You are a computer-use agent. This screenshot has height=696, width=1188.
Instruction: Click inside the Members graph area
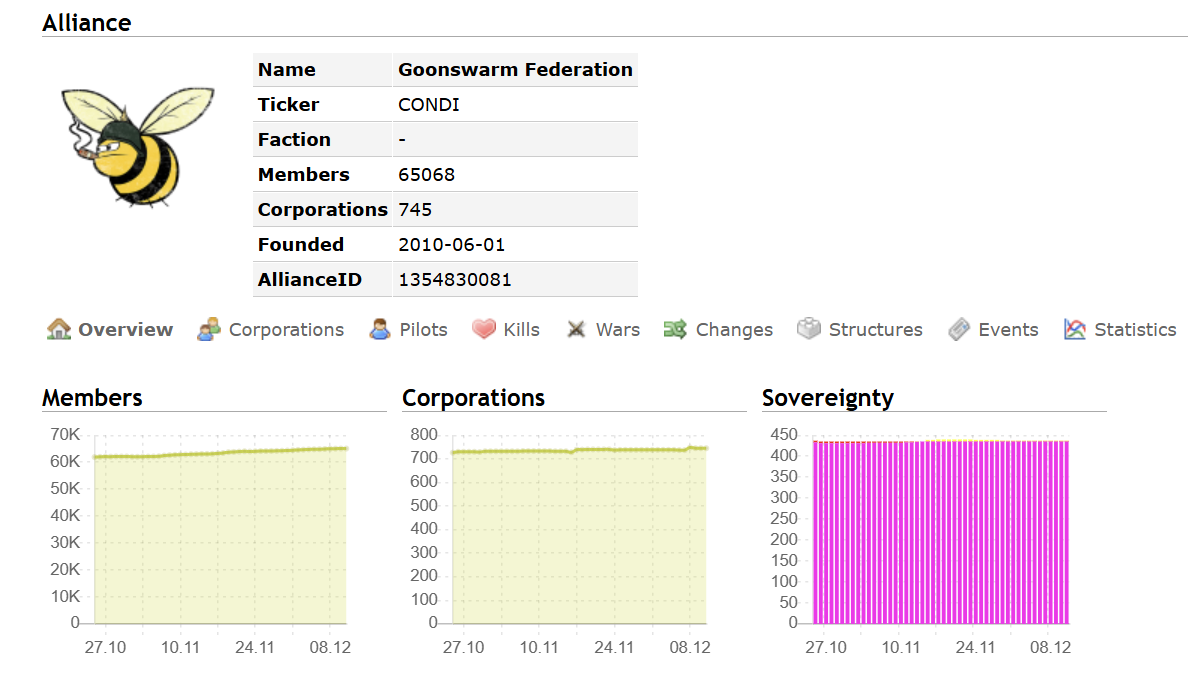220,540
